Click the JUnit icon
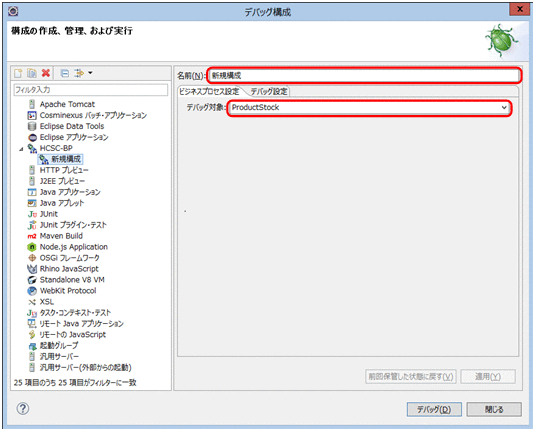Viewport: 537px width, 433px height. click(x=32, y=214)
